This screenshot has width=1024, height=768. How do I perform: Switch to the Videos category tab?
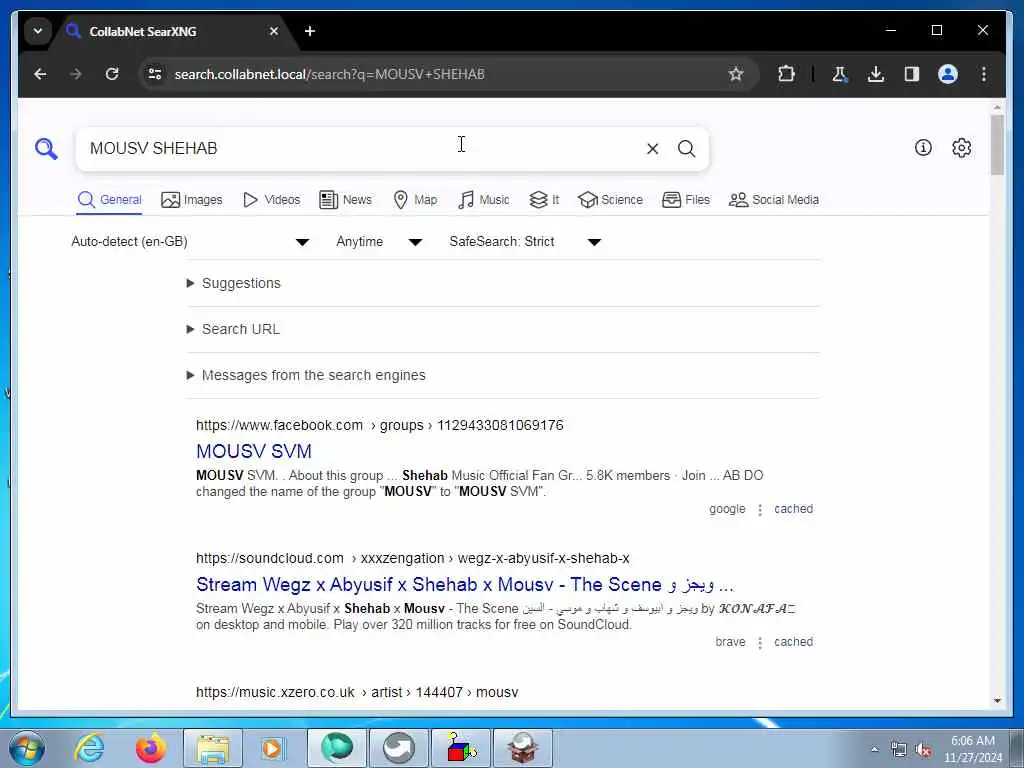271,200
